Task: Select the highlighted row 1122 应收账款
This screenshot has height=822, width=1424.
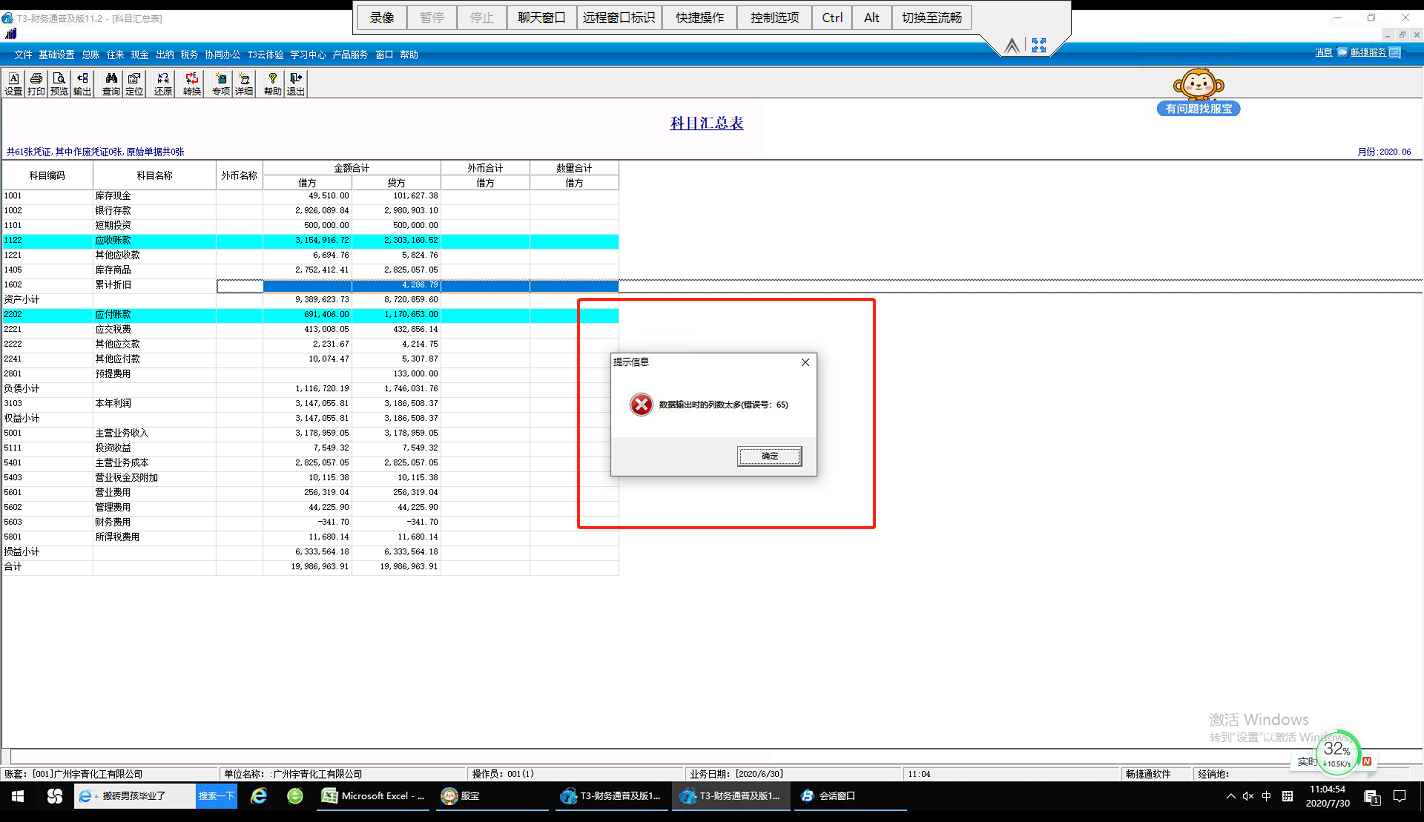Action: 310,241
